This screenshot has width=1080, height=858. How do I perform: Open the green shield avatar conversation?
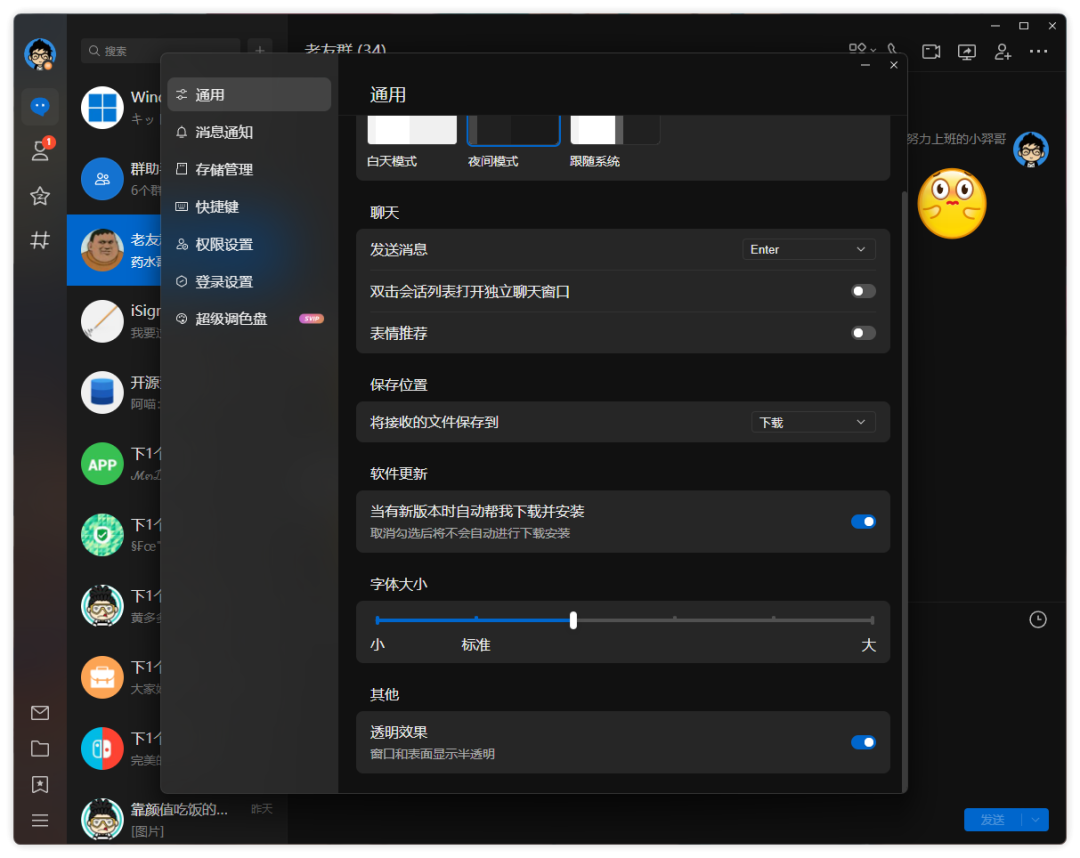pos(102,535)
